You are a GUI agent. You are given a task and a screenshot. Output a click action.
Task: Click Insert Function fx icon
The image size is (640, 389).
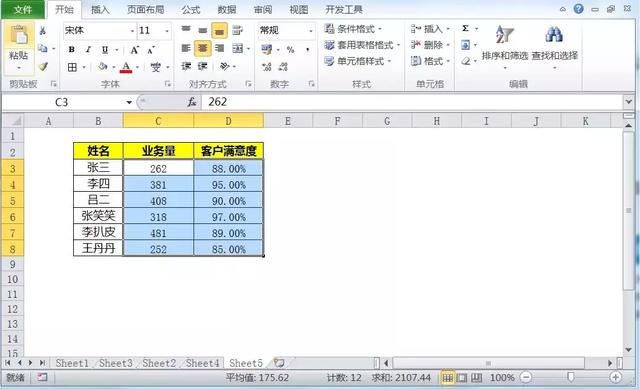[x=192, y=102]
